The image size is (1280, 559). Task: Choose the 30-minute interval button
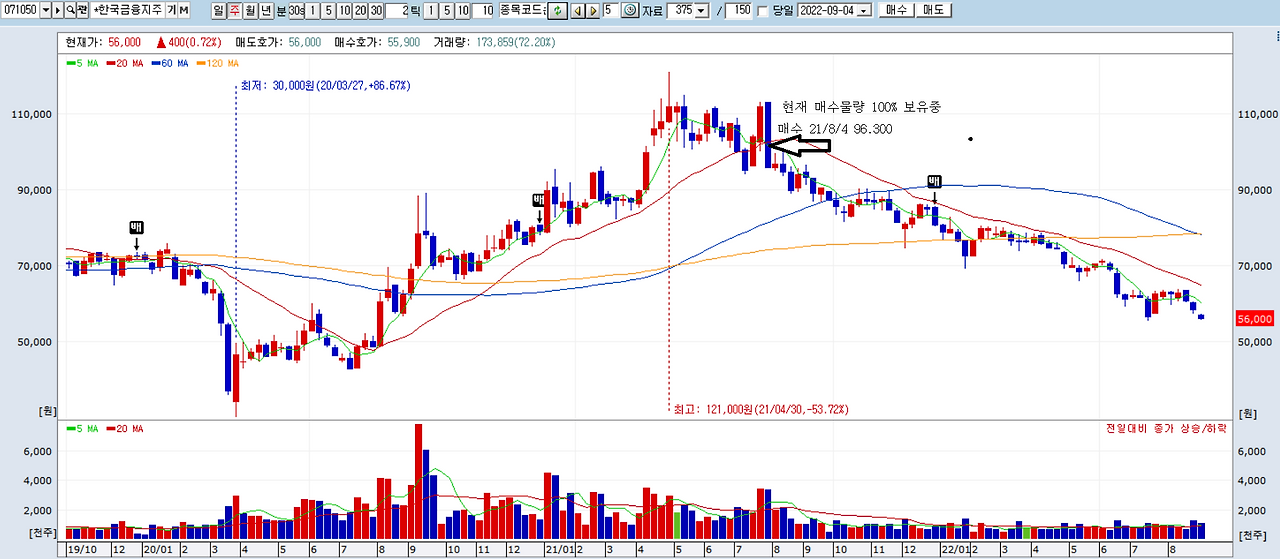(377, 10)
